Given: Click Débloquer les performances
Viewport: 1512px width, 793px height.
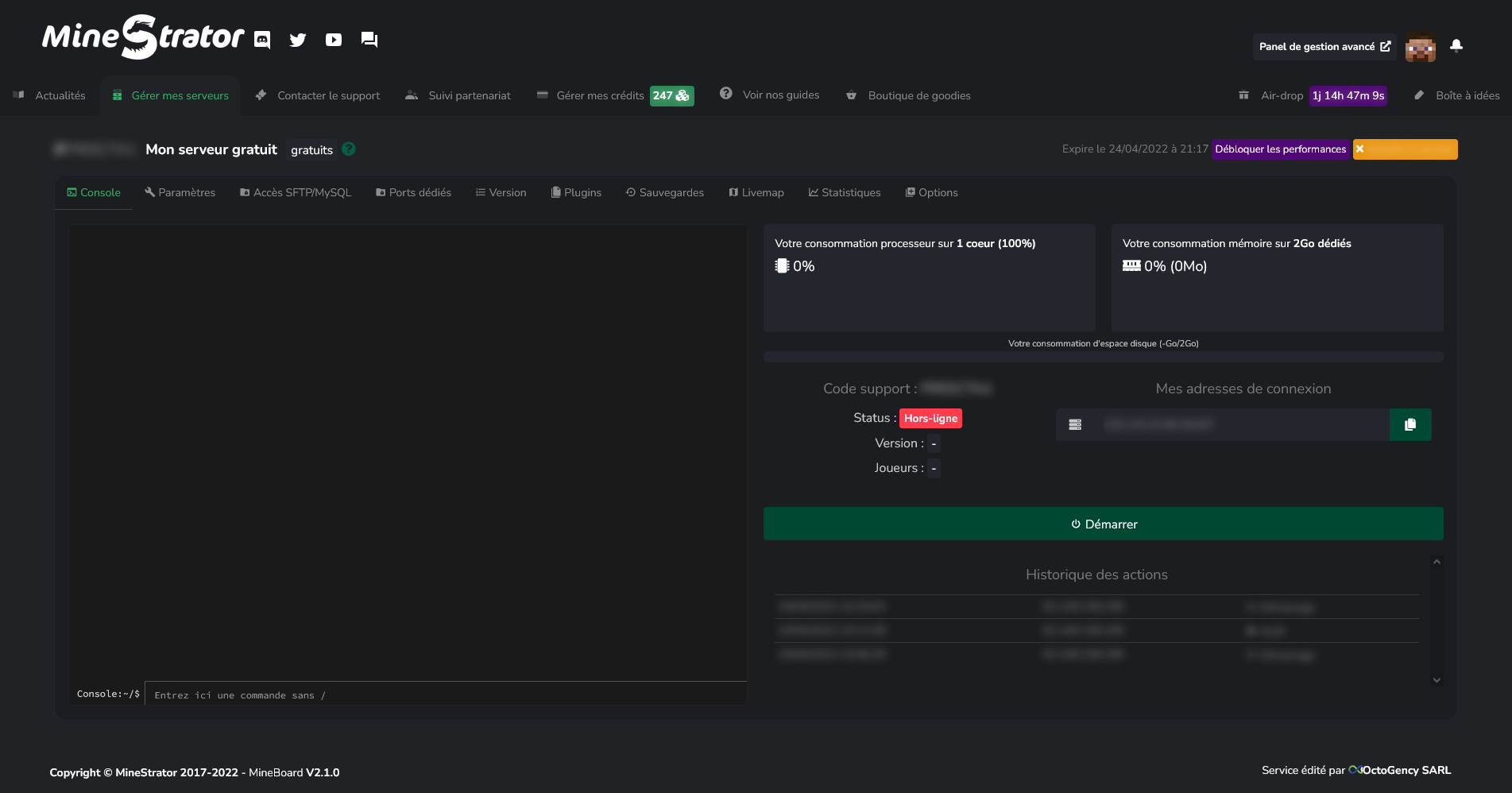Looking at the screenshot, I should coord(1281,149).
